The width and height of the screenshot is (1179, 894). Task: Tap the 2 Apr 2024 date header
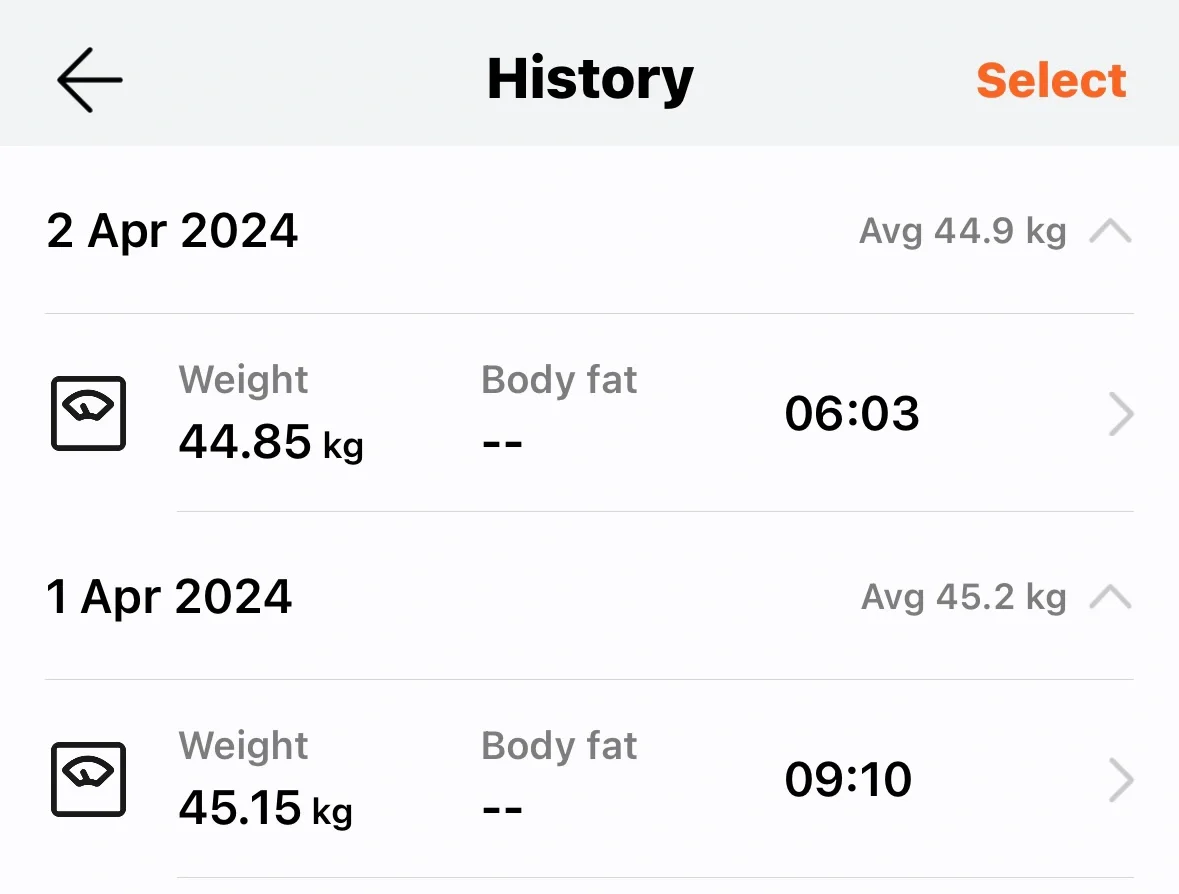click(172, 231)
